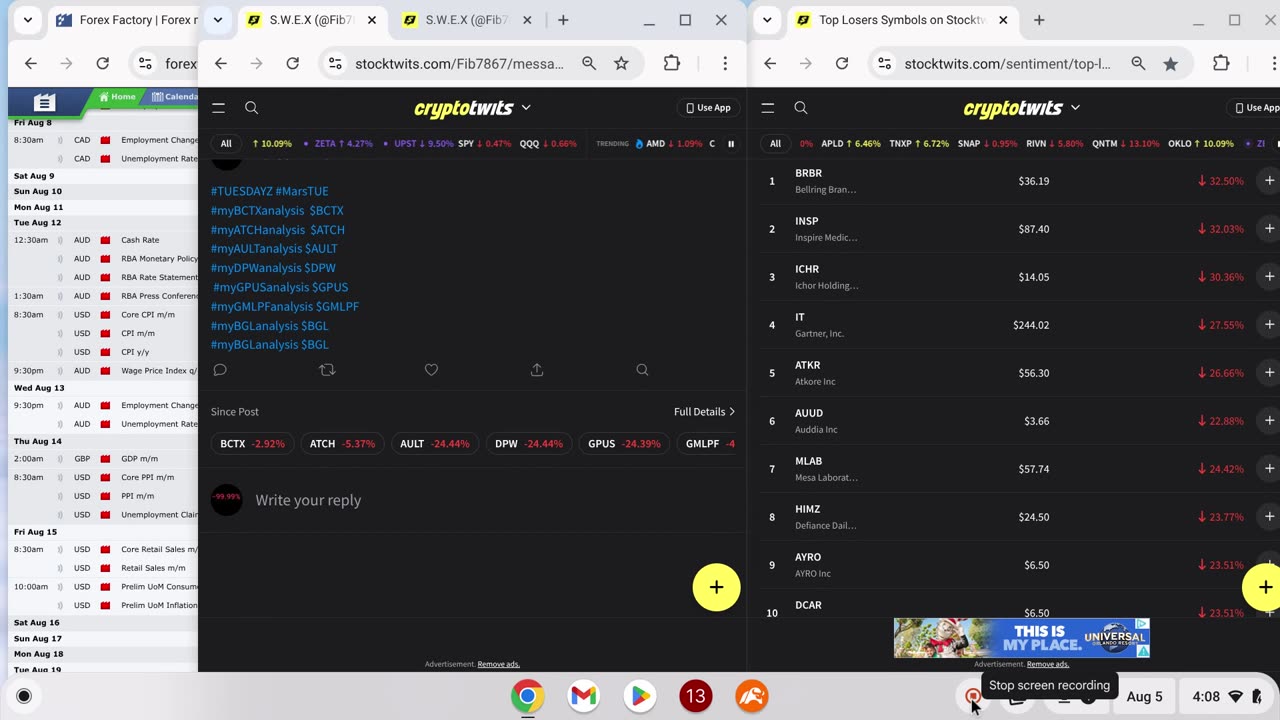Open AULT -24.44% since-post chip

(x=434, y=443)
